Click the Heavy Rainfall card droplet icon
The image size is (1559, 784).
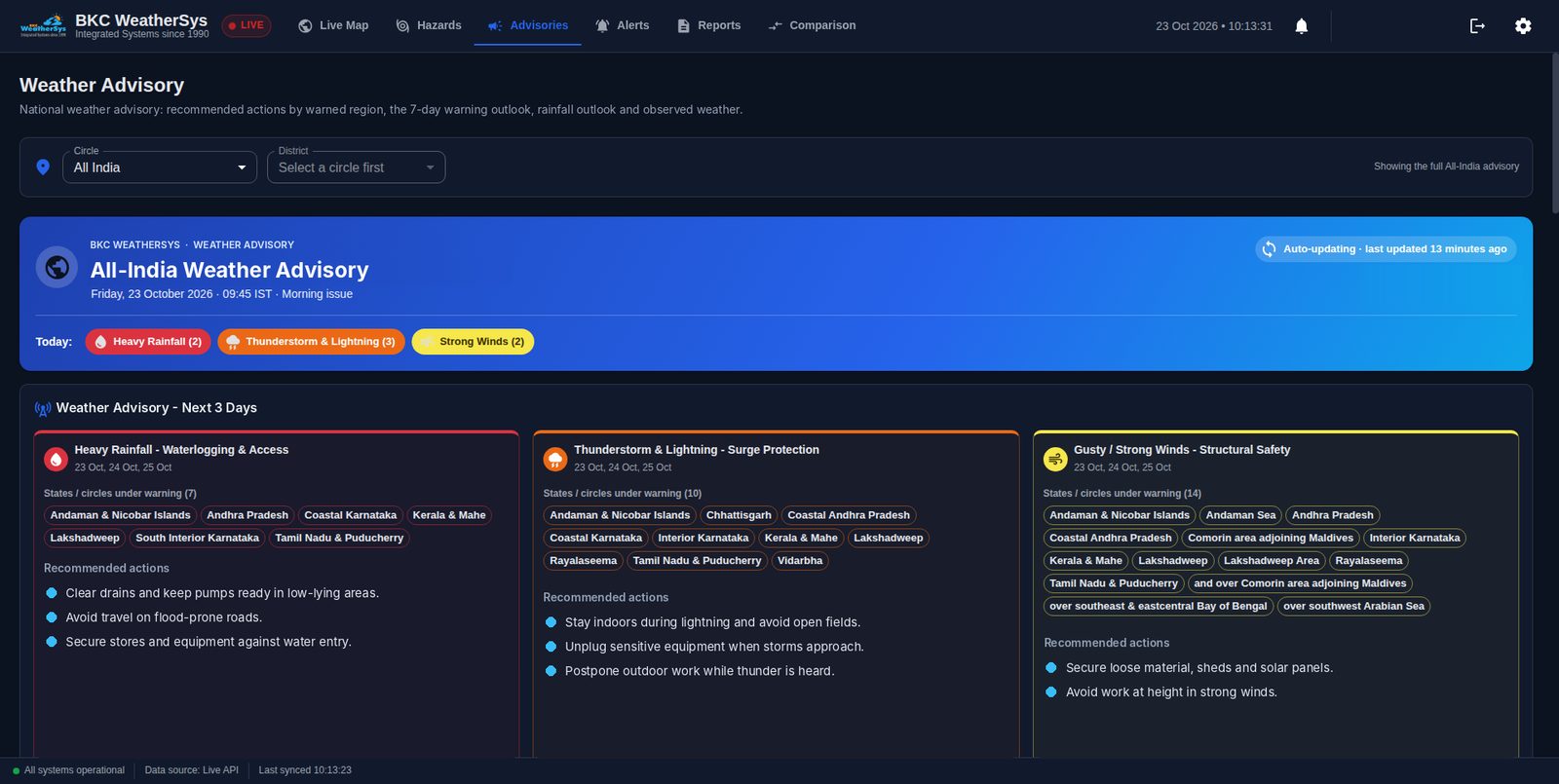click(x=56, y=459)
